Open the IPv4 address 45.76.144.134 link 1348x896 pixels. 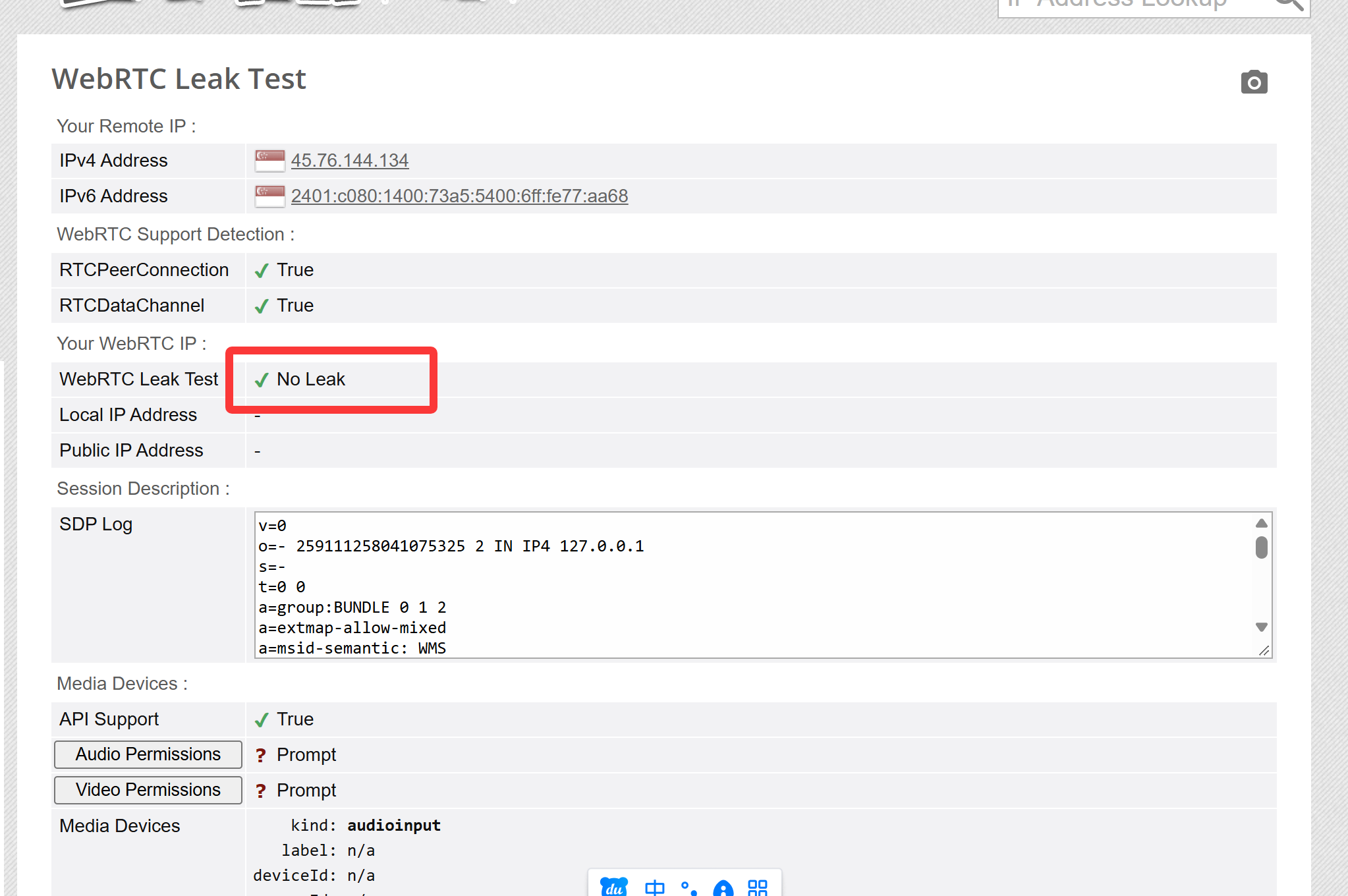(x=350, y=160)
